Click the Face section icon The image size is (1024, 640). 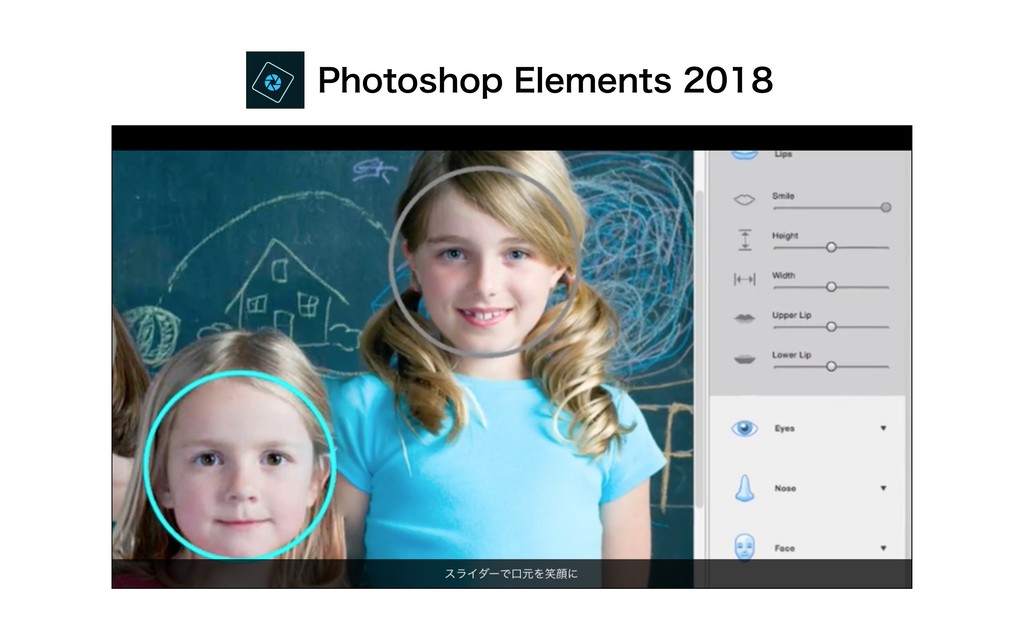click(x=744, y=547)
